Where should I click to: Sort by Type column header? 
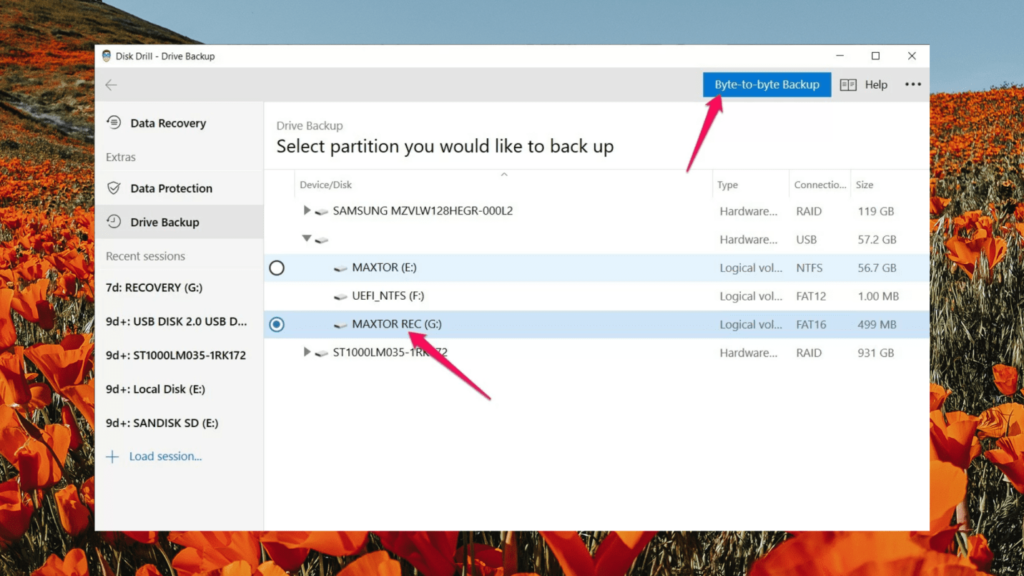[728, 185]
